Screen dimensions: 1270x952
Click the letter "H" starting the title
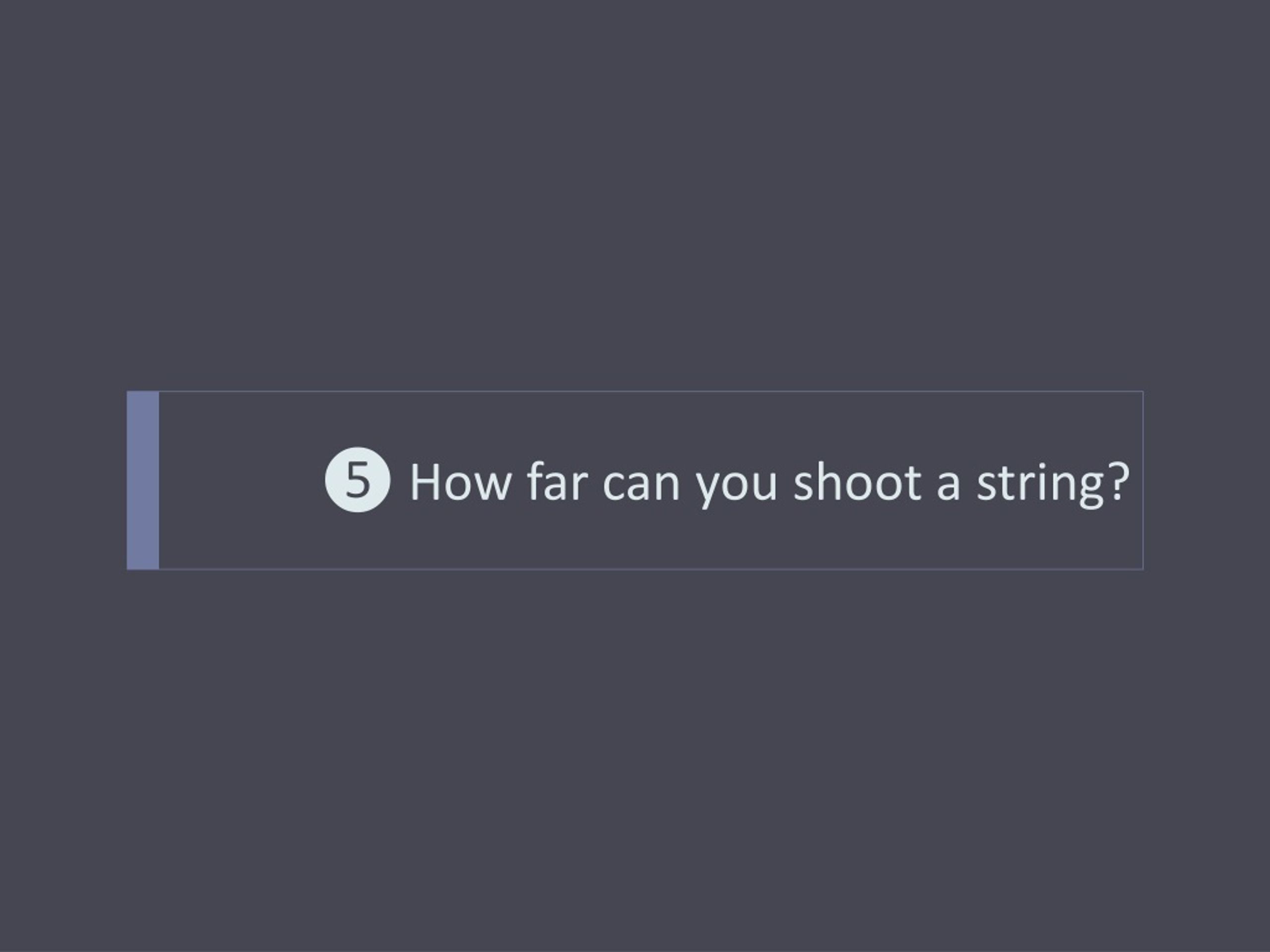[426, 482]
